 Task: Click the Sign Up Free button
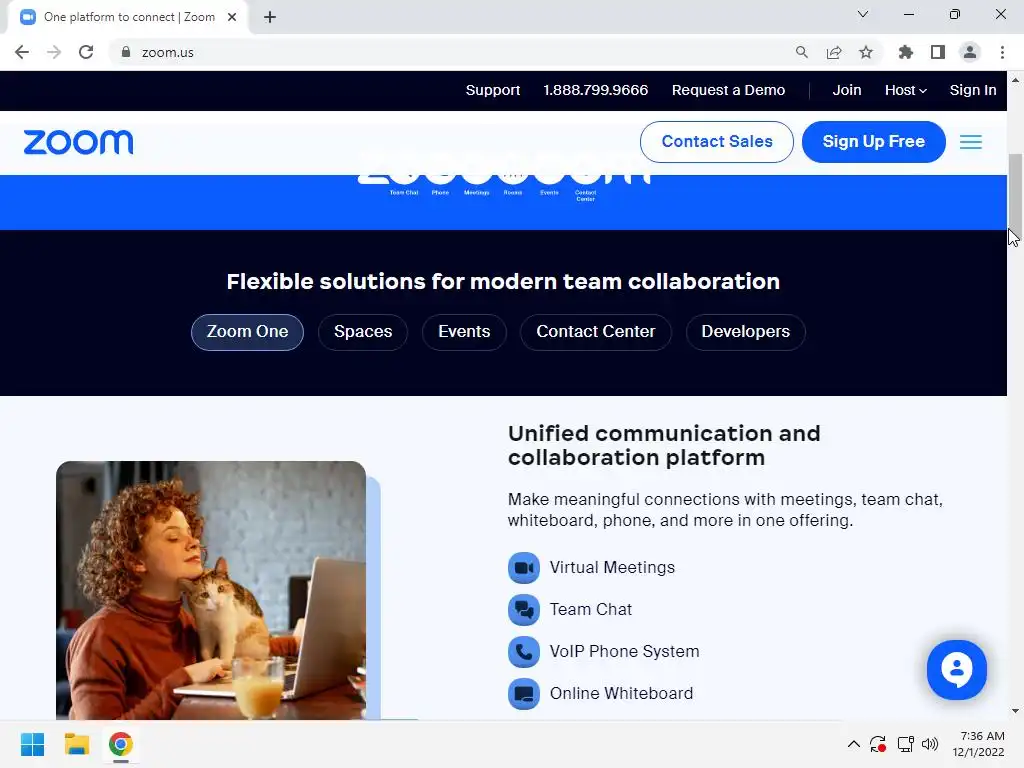[x=874, y=142]
